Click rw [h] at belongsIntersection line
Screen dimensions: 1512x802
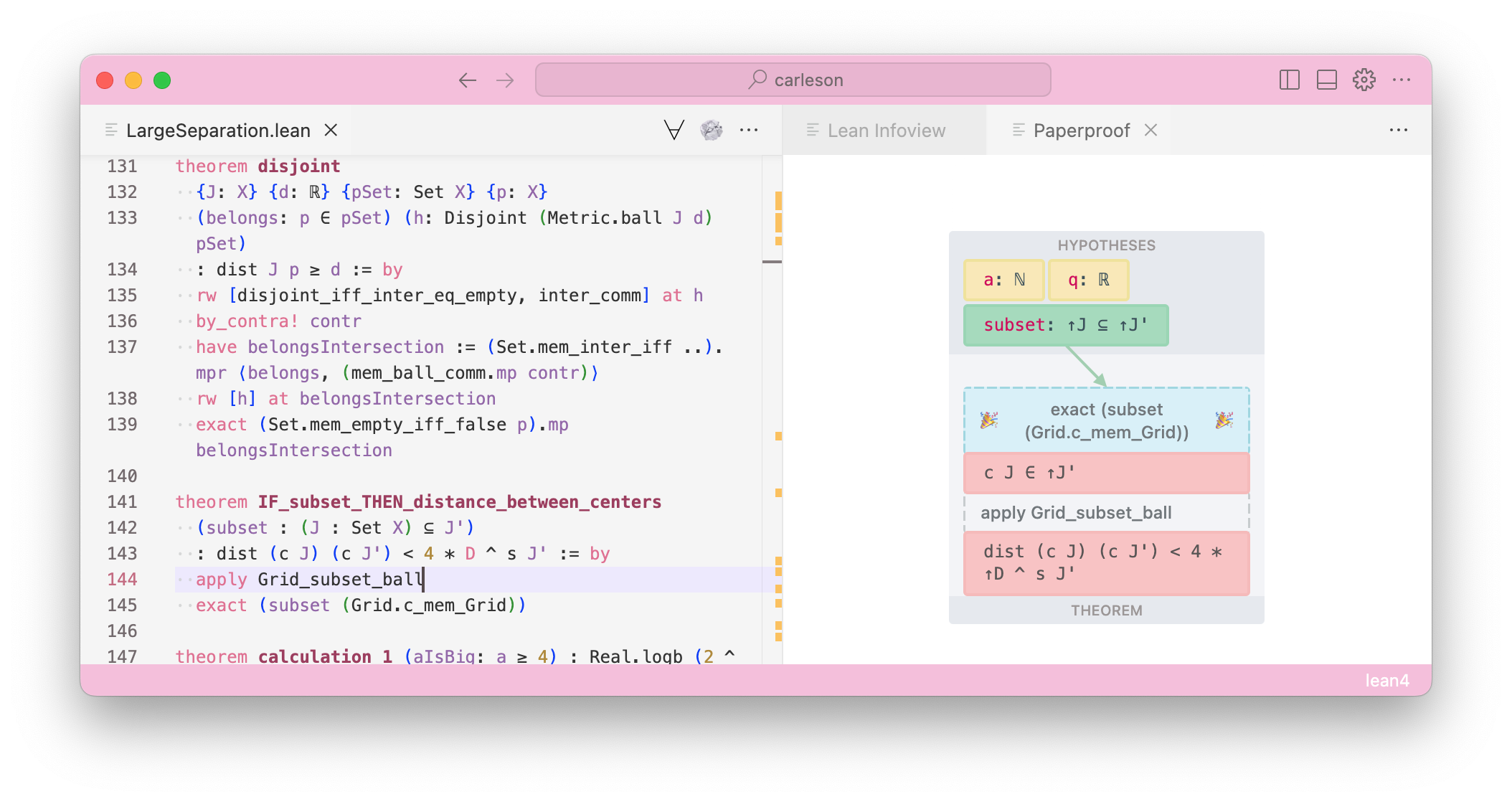click(x=346, y=398)
